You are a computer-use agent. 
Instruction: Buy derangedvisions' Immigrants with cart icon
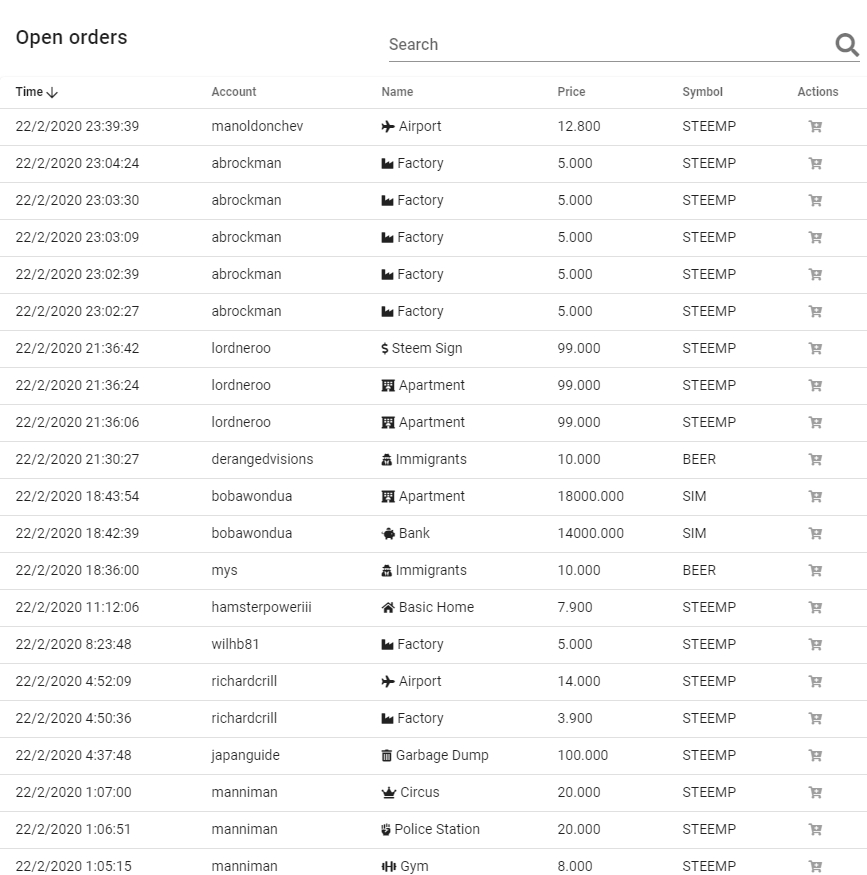[x=815, y=460]
